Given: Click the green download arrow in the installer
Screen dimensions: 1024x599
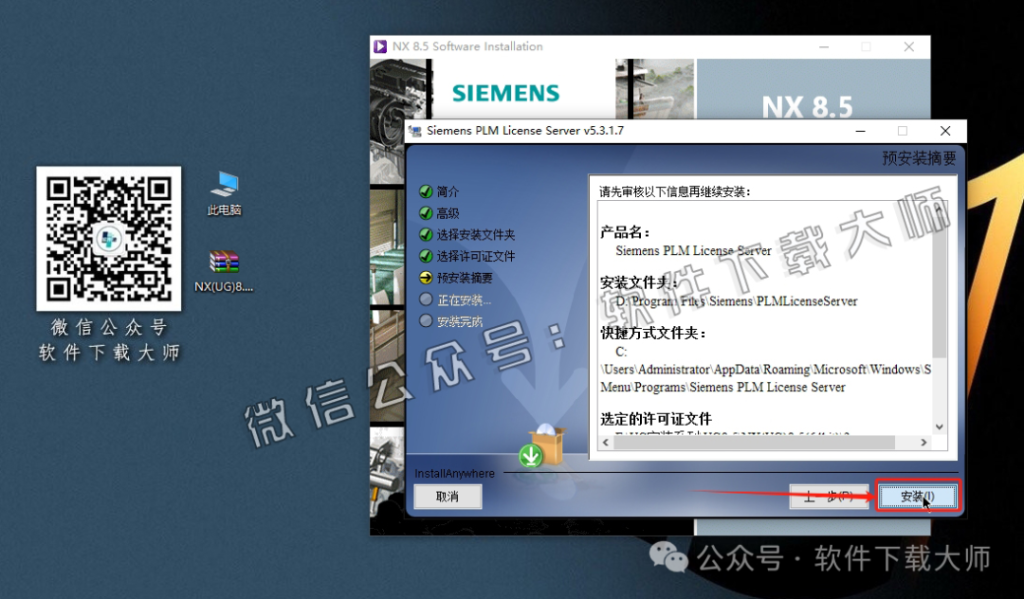Looking at the screenshot, I should click(x=532, y=455).
